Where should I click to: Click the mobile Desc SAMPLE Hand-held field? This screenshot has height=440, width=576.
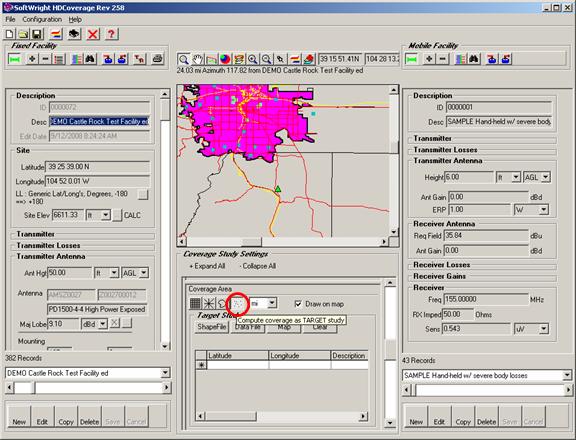click(x=498, y=122)
